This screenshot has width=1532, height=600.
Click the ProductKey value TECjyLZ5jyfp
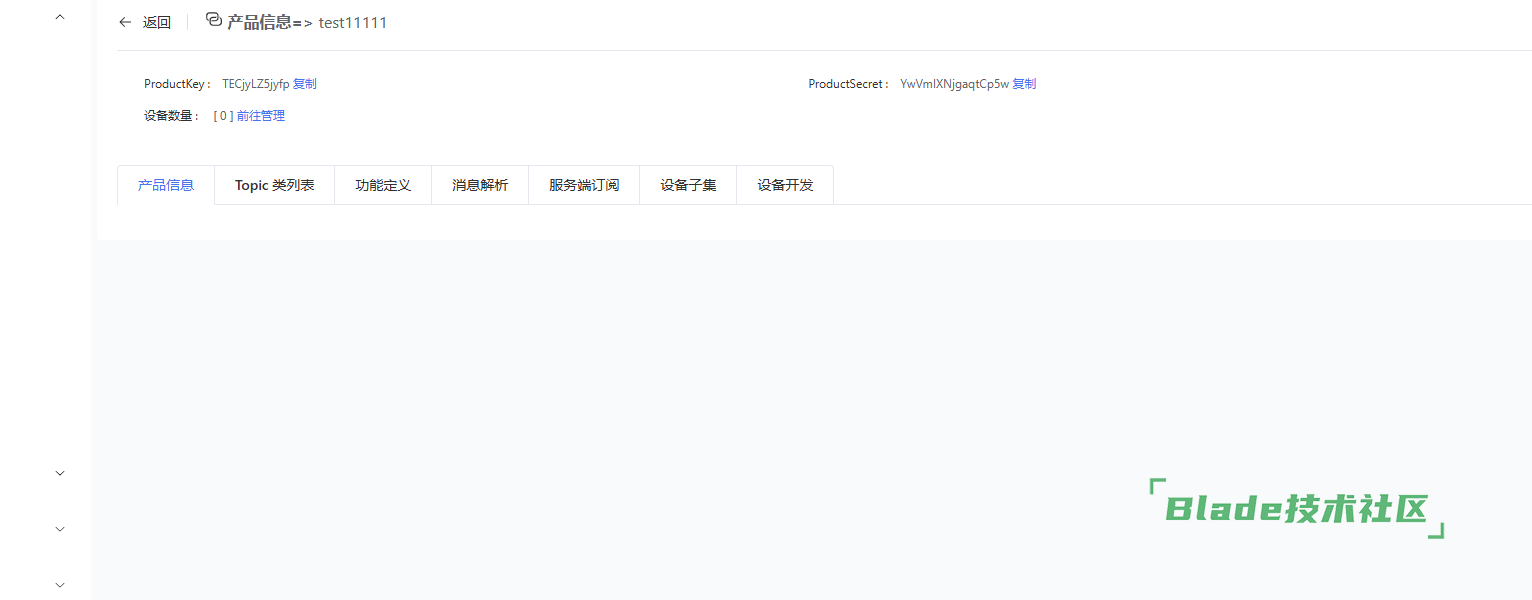(255, 84)
